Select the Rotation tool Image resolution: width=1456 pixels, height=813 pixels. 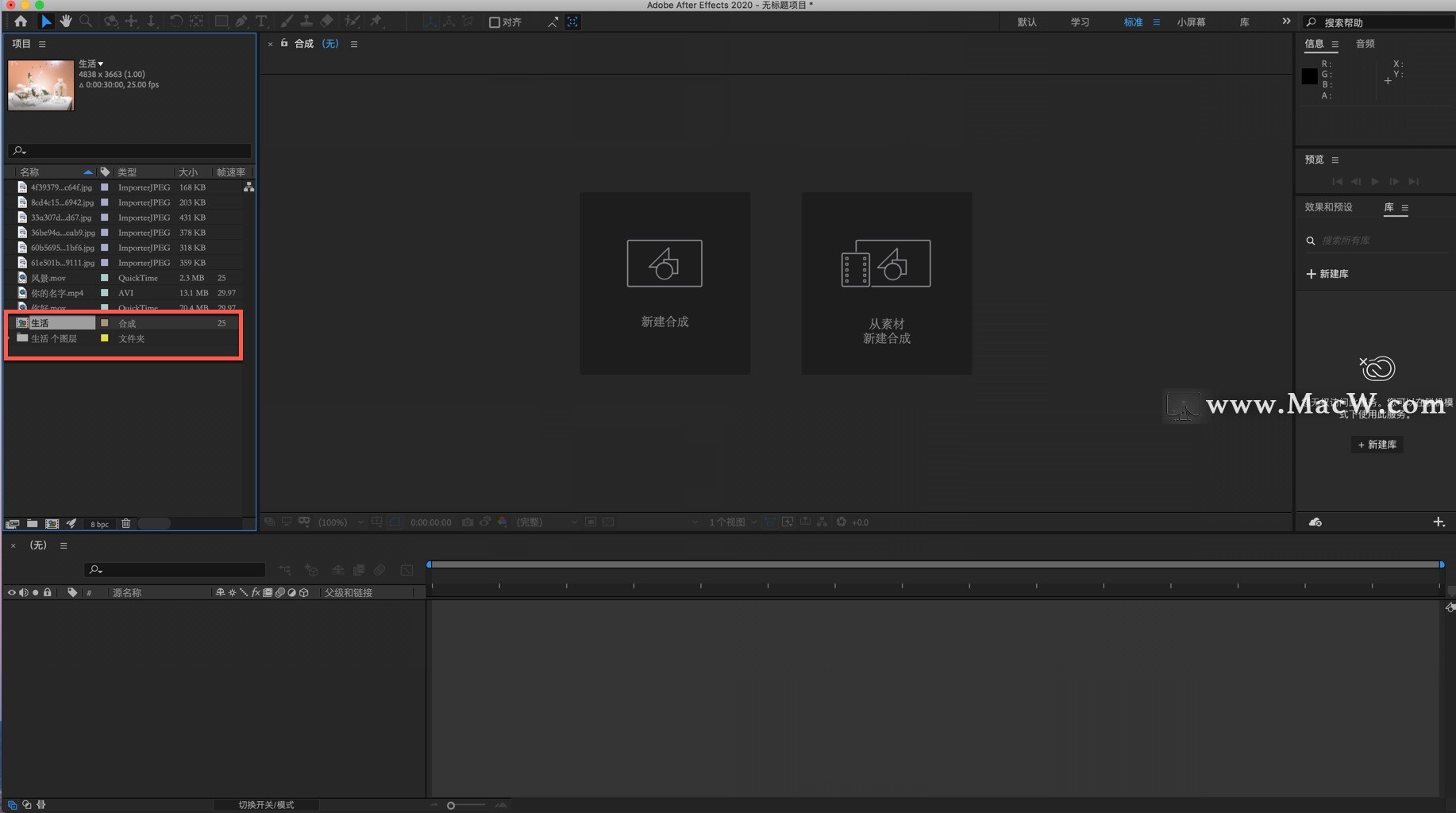176,21
